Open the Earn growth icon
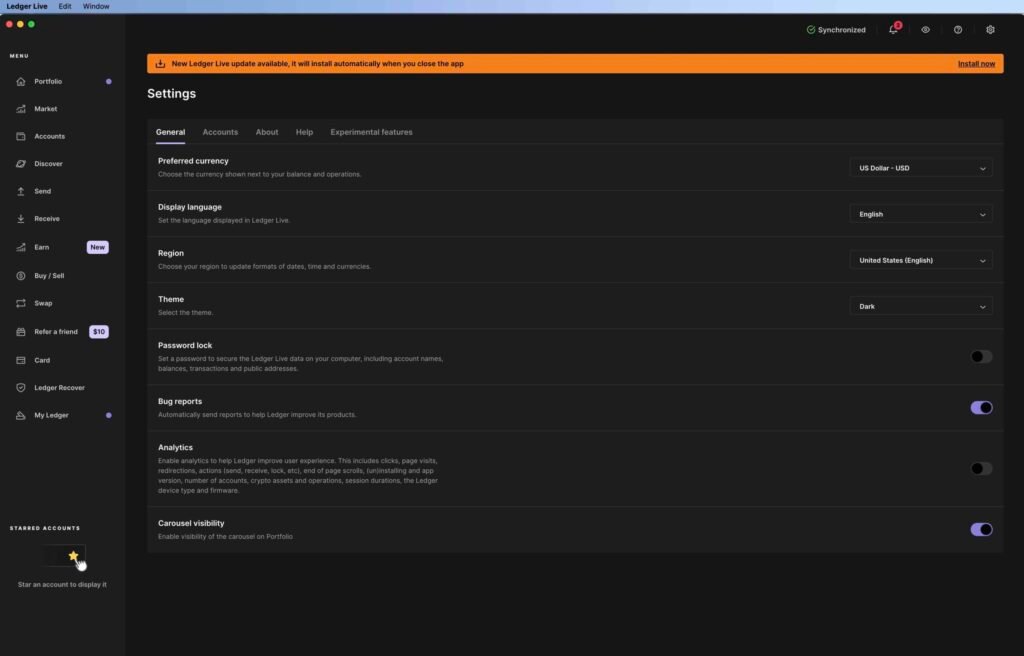This screenshot has width=1024, height=656. point(21,247)
